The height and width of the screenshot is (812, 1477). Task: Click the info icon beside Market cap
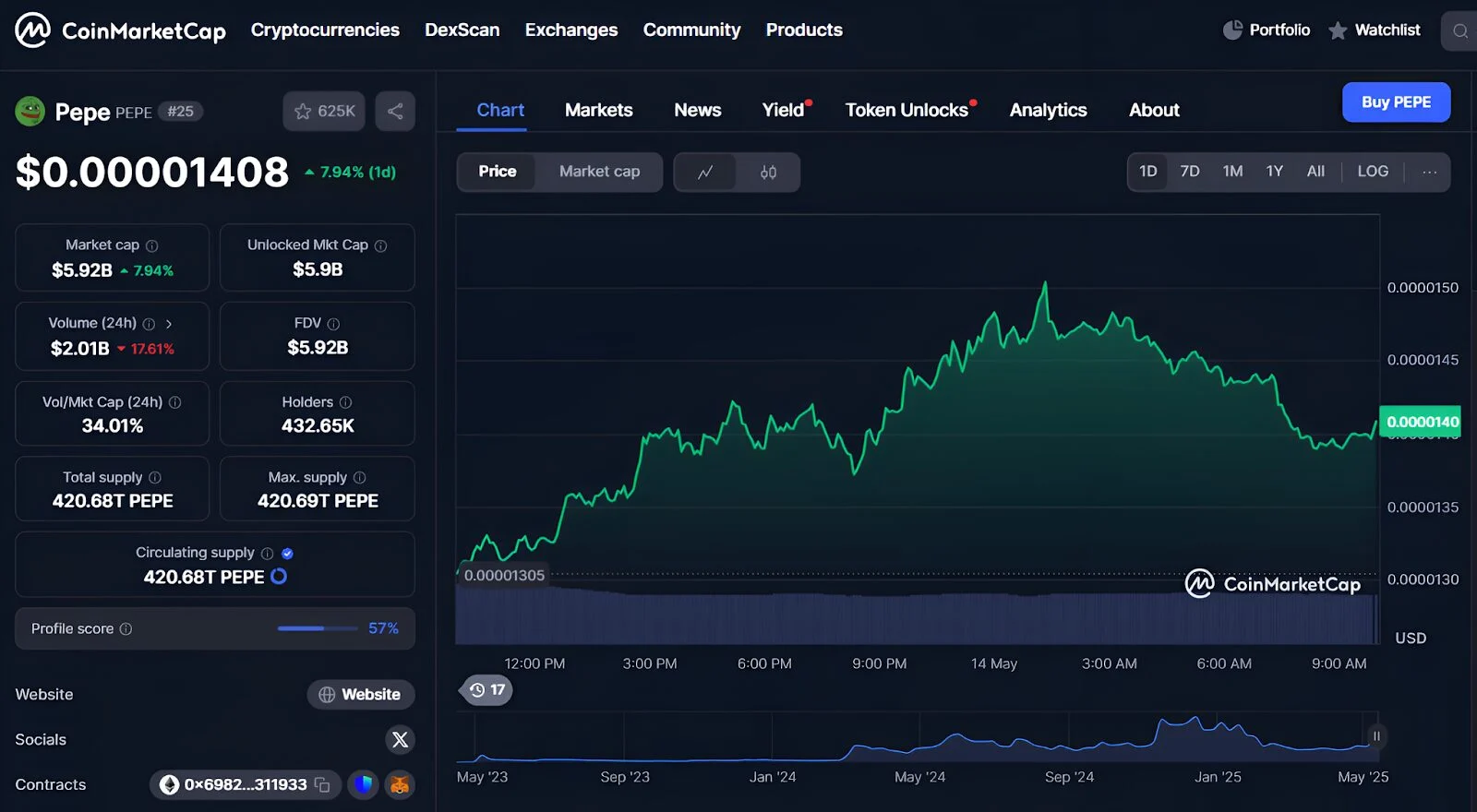[152, 245]
